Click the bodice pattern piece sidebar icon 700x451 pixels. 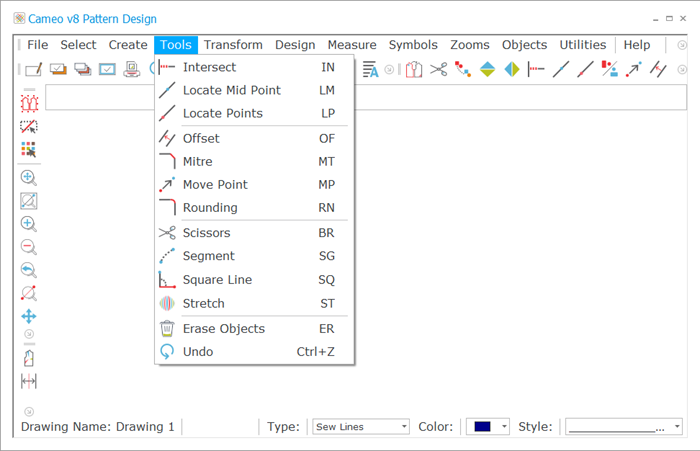click(29, 359)
